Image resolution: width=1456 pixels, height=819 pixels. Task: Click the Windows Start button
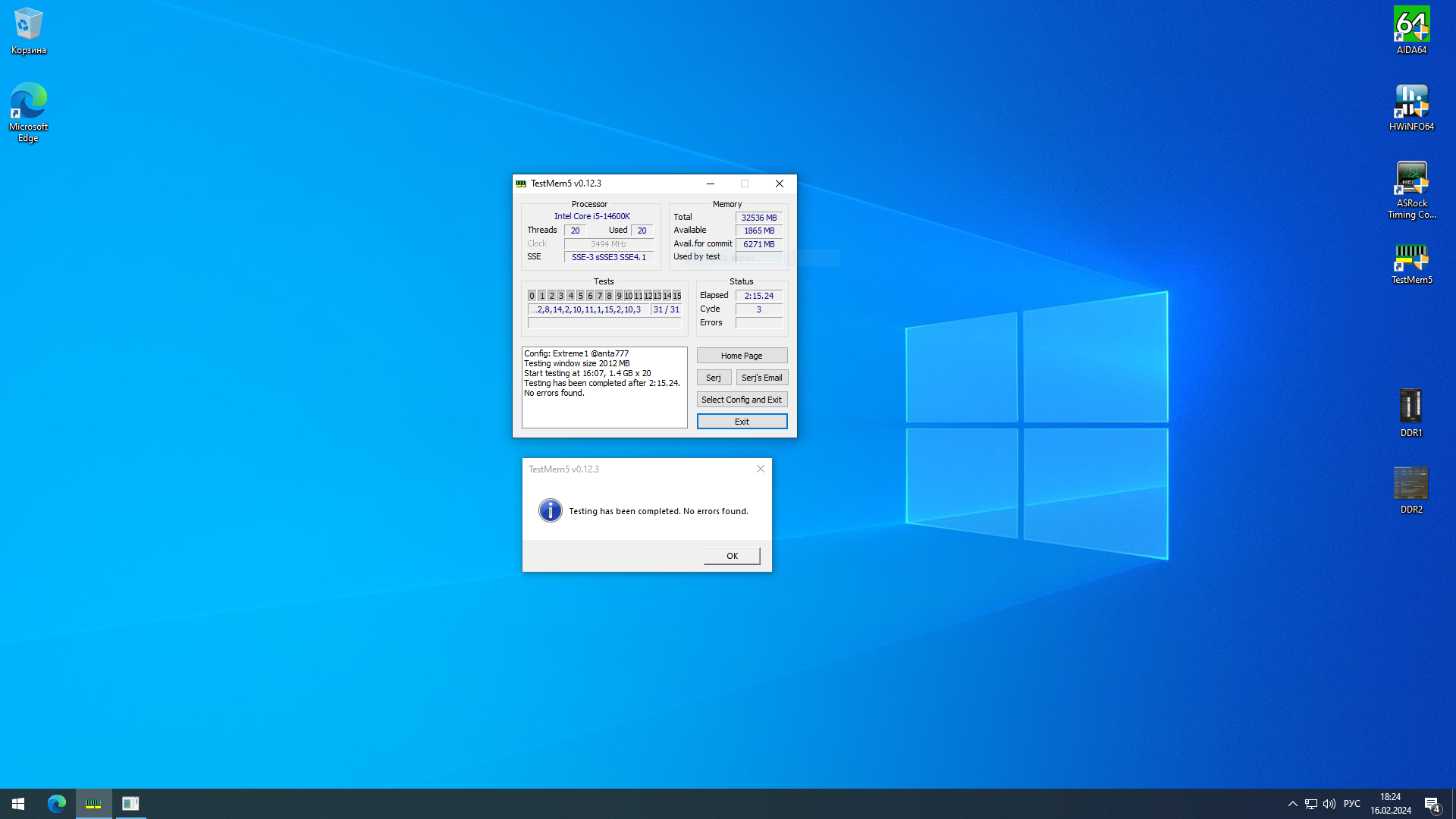[x=18, y=803]
